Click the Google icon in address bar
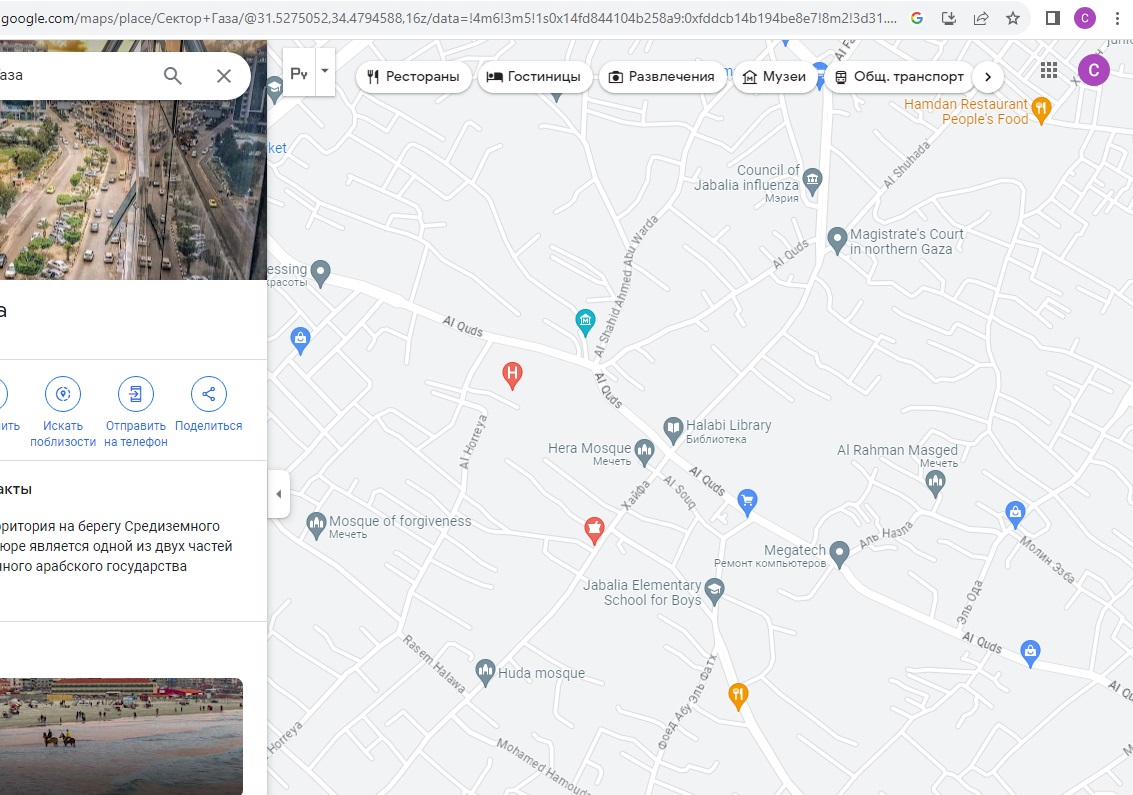Viewport: 1133px width, 795px height. click(917, 18)
